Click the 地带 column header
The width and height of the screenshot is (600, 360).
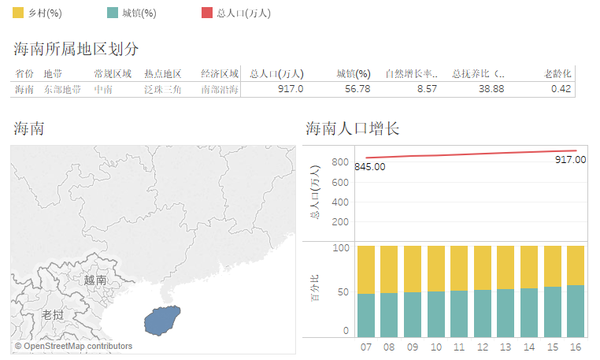pos(53,73)
